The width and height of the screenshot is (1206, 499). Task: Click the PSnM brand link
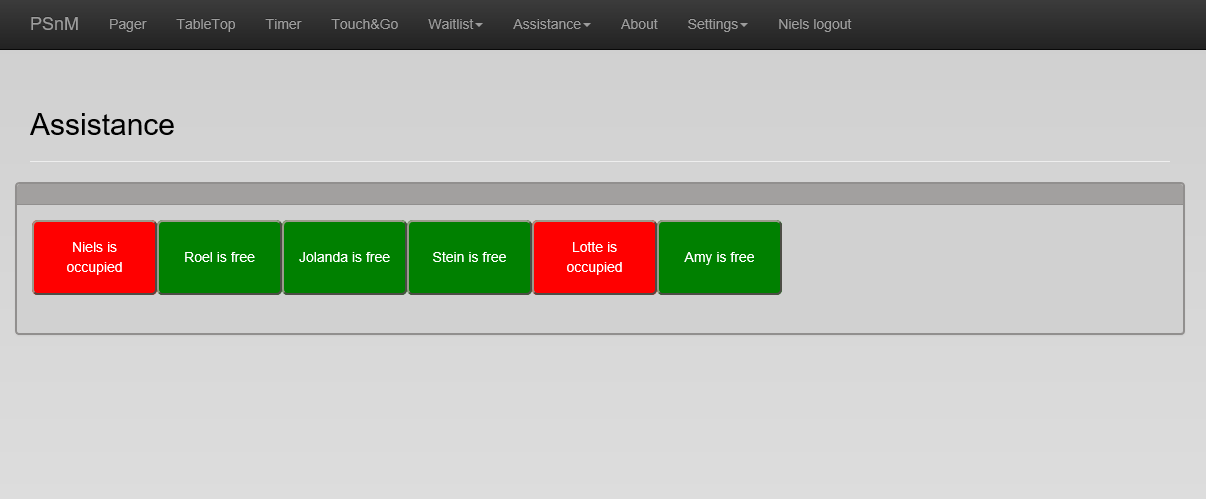[54, 24]
